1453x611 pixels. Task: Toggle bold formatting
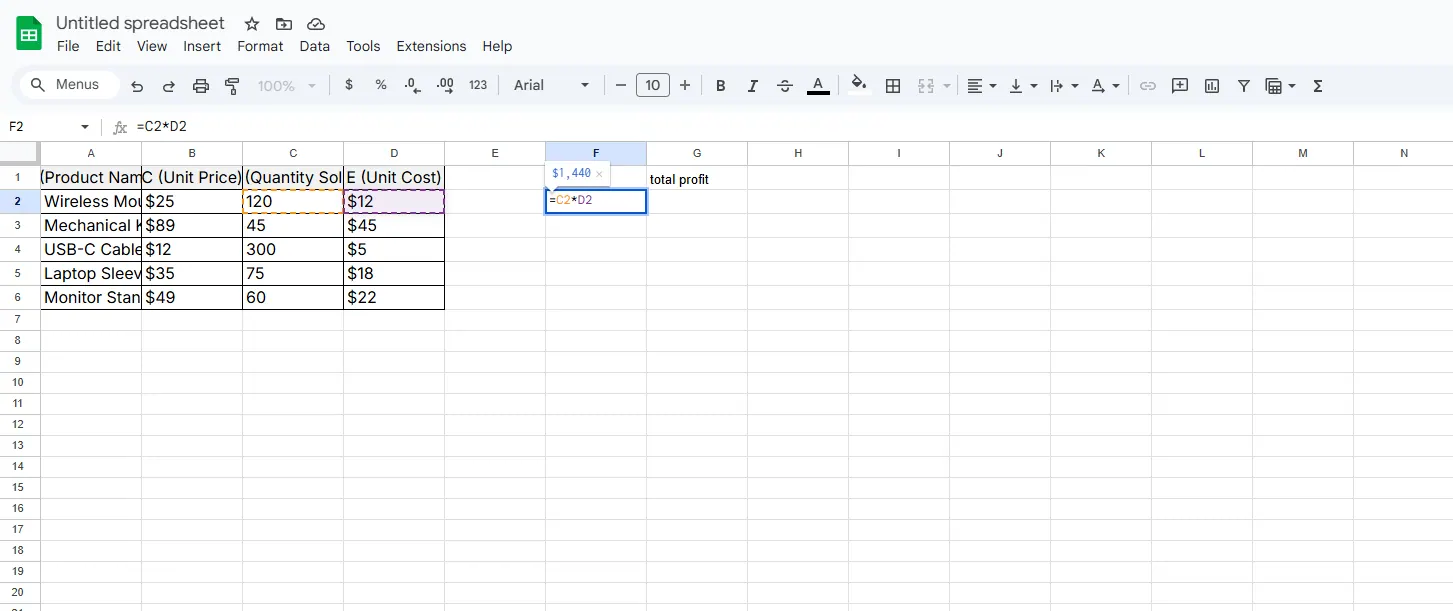click(x=720, y=86)
